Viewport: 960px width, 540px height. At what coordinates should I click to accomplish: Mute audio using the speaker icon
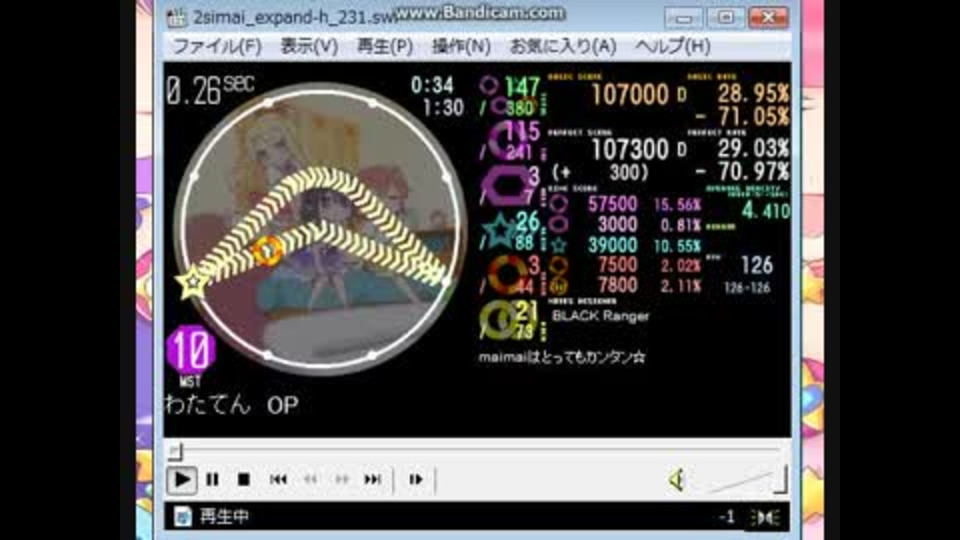676,479
